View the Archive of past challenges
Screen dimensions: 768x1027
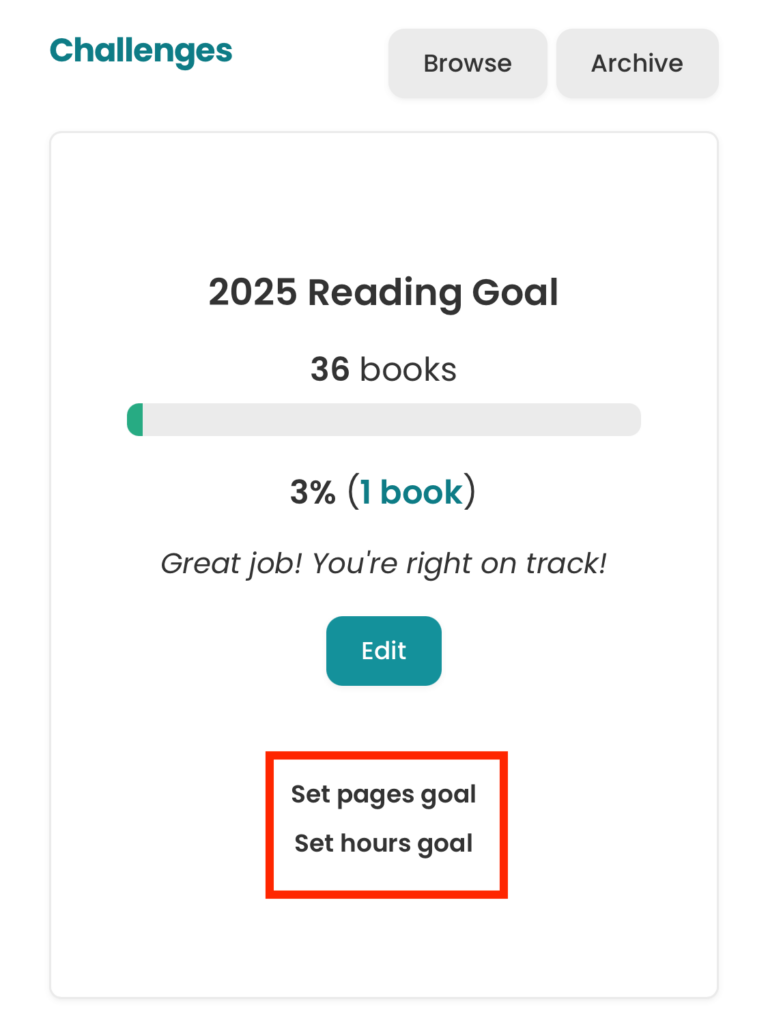[x=637, y=63]
